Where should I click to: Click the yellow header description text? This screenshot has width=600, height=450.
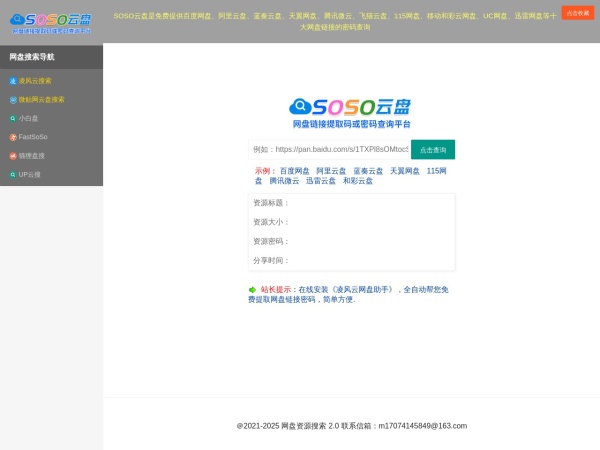point(335,21)
